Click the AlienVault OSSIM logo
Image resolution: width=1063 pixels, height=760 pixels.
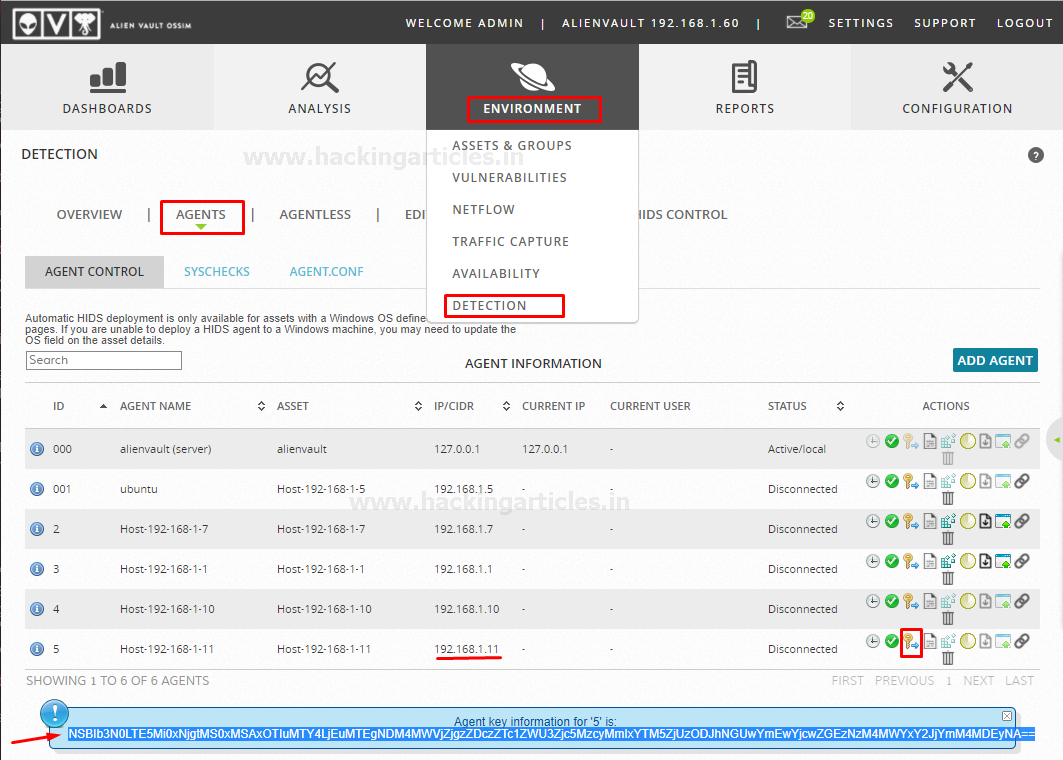tap(57, 24)
